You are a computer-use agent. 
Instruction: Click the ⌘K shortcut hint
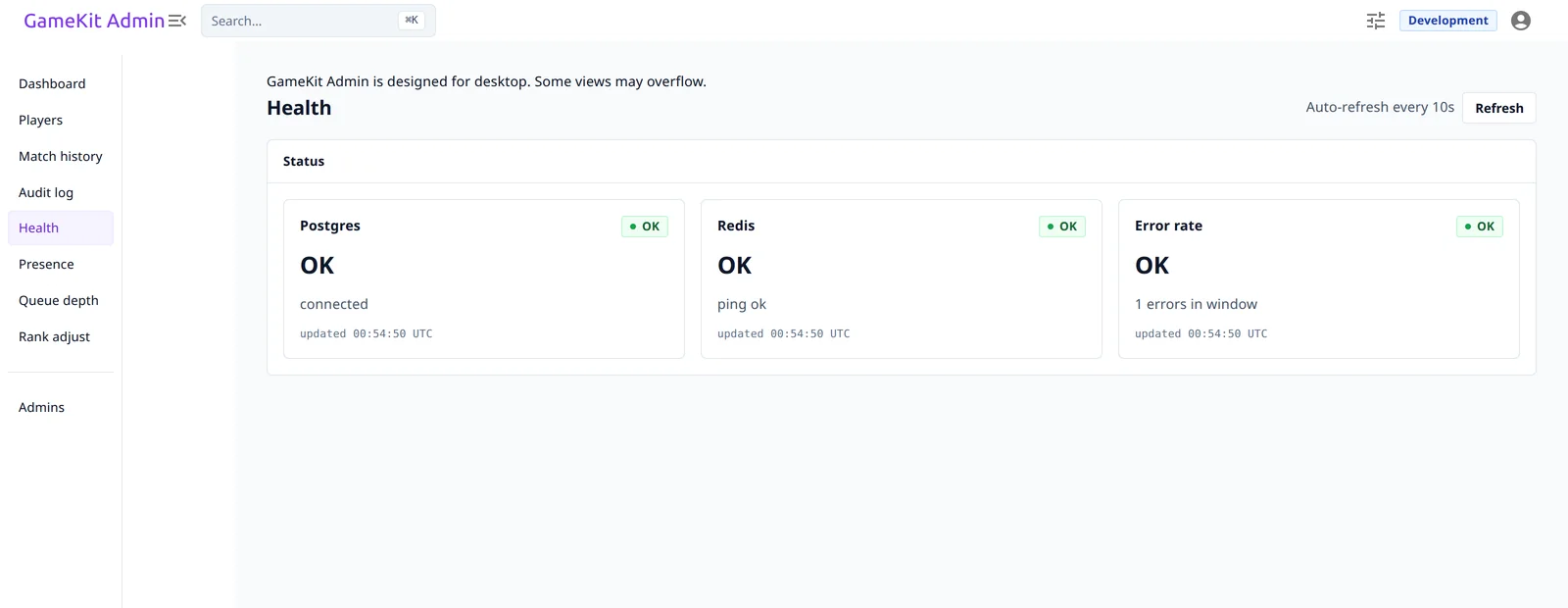coord(412,21)
